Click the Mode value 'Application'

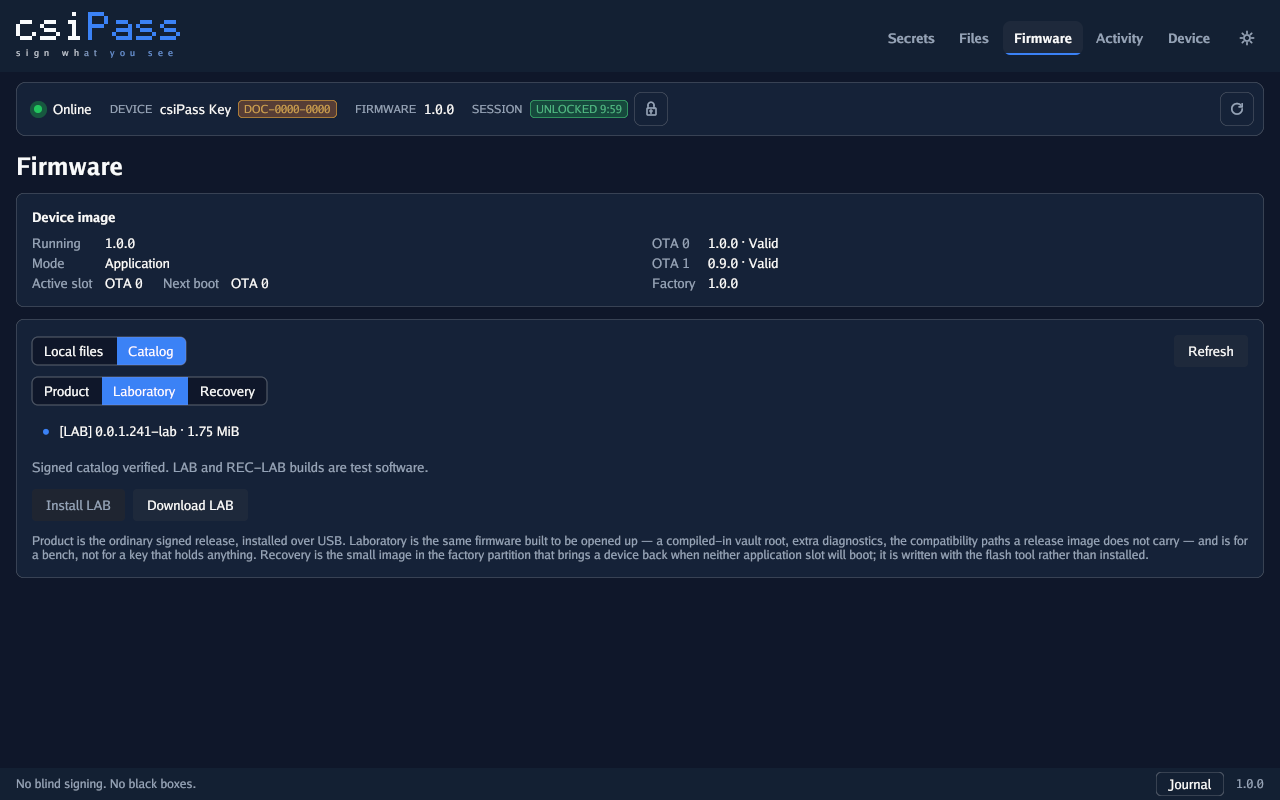coord(137,263)
